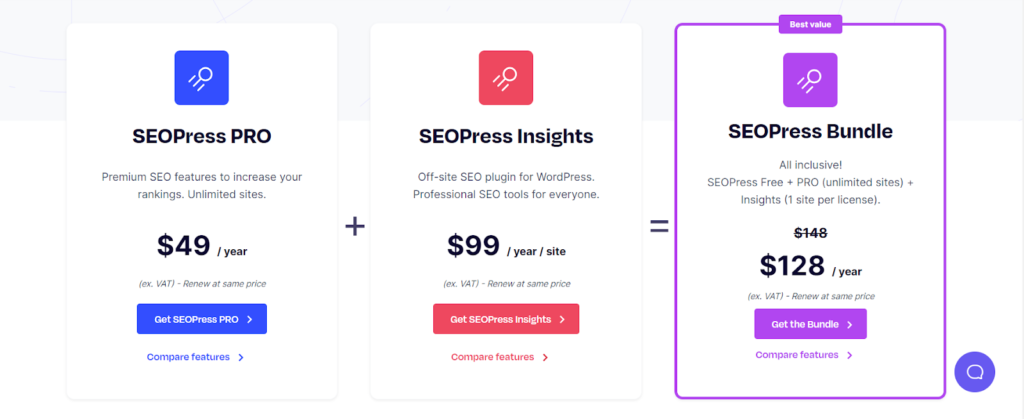This screenshot has width=1024, height=419.
Task: Click the SEOPress Insights heading
Action: tap(505, 136)
